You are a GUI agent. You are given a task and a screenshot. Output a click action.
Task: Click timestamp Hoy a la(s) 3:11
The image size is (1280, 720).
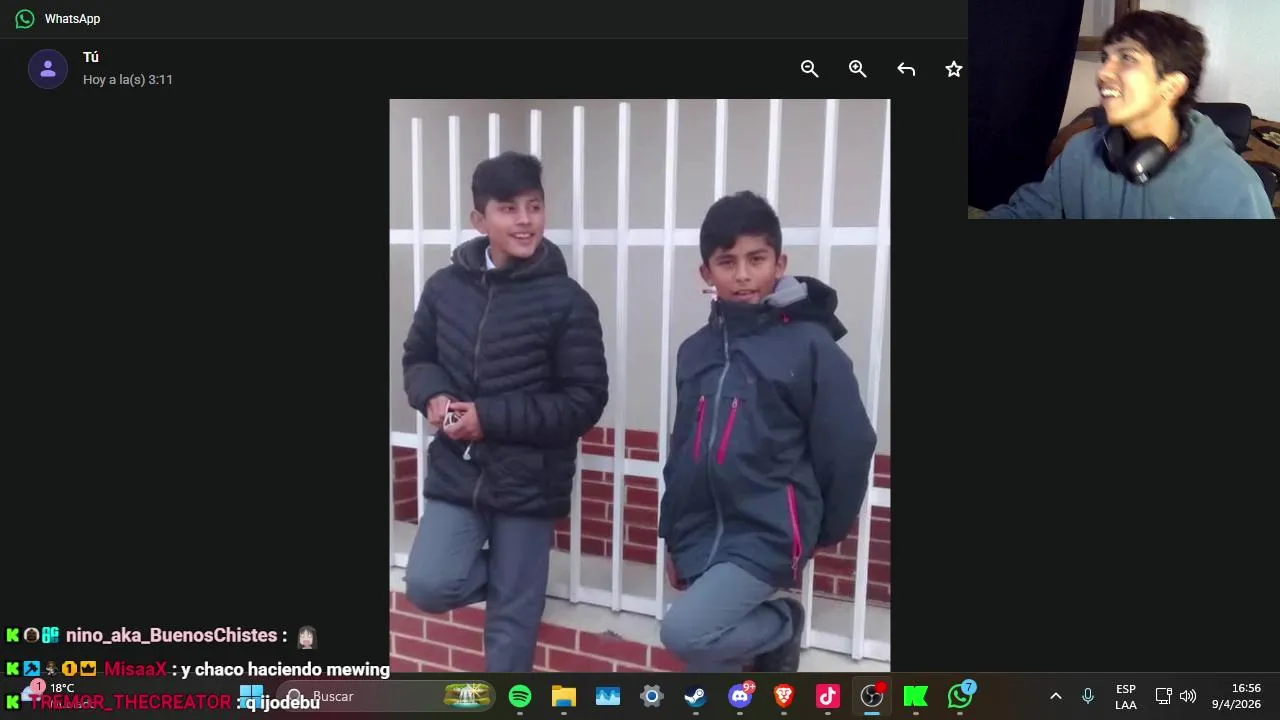[128, 80]
